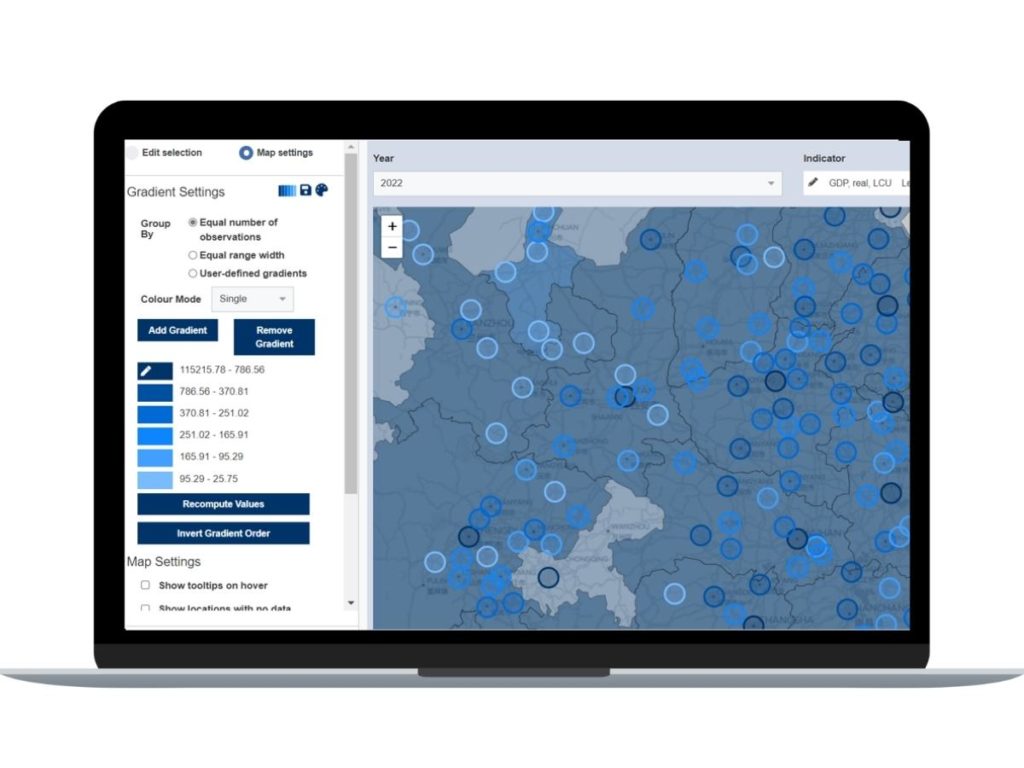Screen dimensions: 1024x768
Task: Save the current gradient using the floppy disk icon
Action: pos(305,190)
